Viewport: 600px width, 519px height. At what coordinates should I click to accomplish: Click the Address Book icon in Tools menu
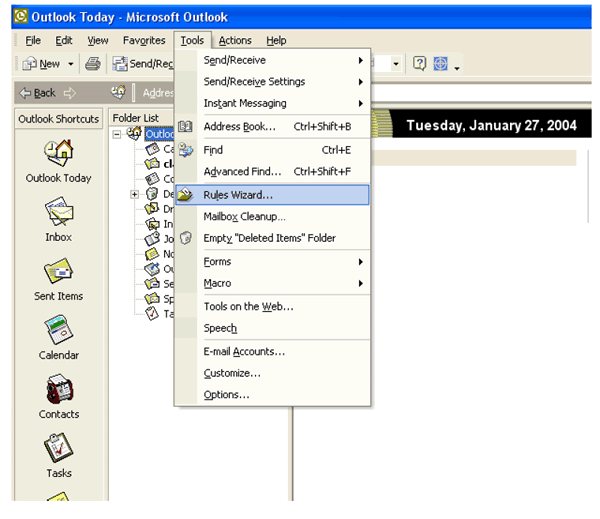(186, 126)
